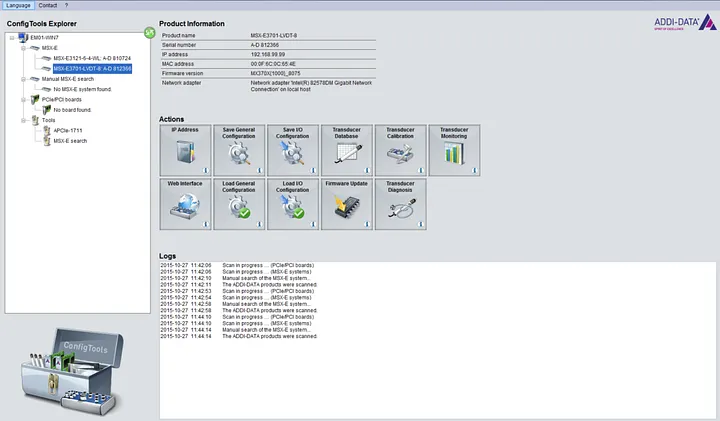Screen dimensions: 720x421
Task: Open the APCIe-1711 tool entry
Action: [68, 130]
